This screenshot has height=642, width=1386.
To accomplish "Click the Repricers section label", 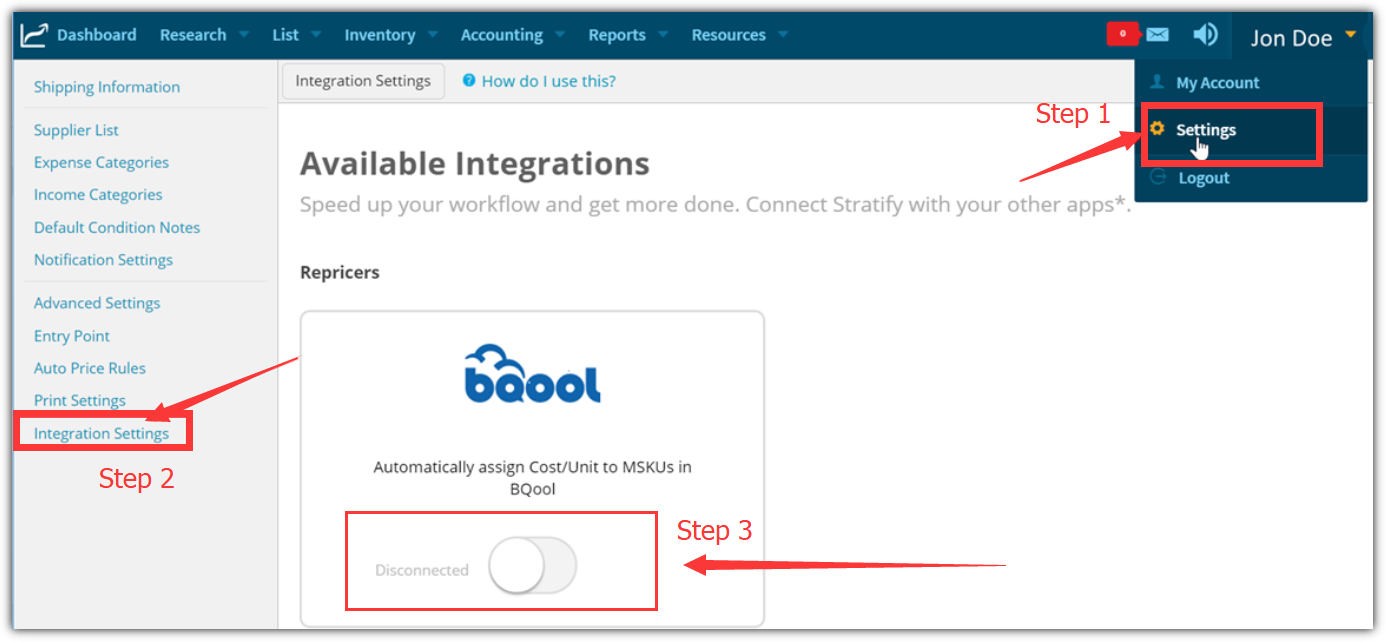I will tap(340, 272).
